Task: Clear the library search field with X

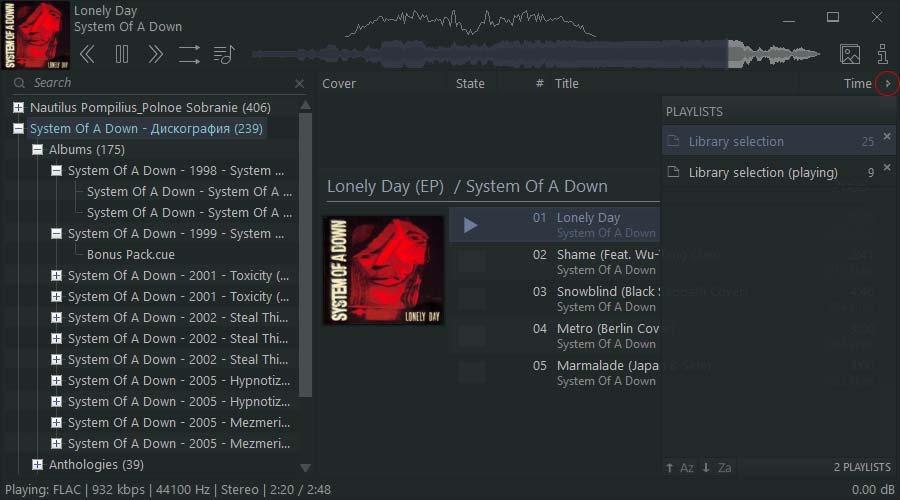Action: (x=299, y=84)
